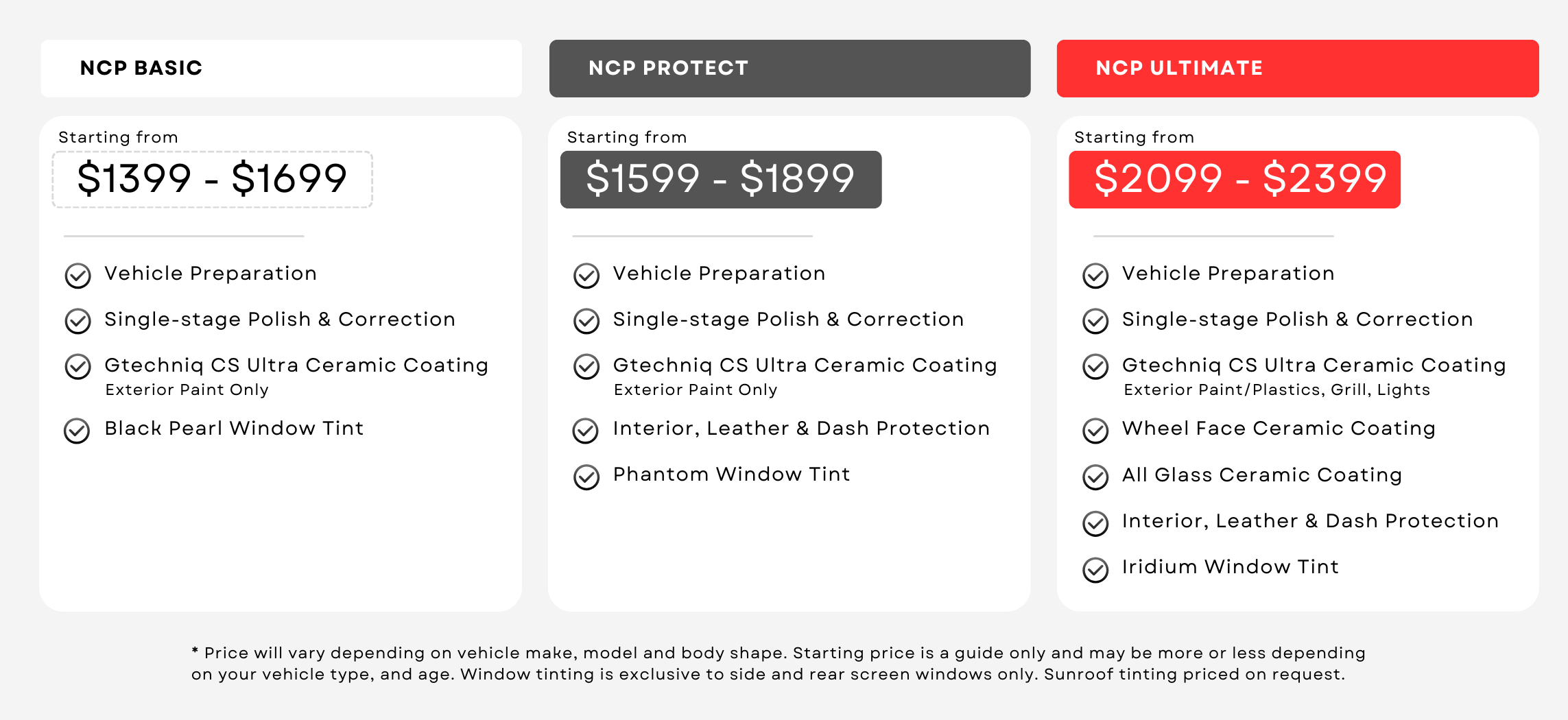Click checkmark icon beside Black Pearl Window Tint
Viewport: 1568px width, 720px height.
pyautogui.click(x=77, y=431)
